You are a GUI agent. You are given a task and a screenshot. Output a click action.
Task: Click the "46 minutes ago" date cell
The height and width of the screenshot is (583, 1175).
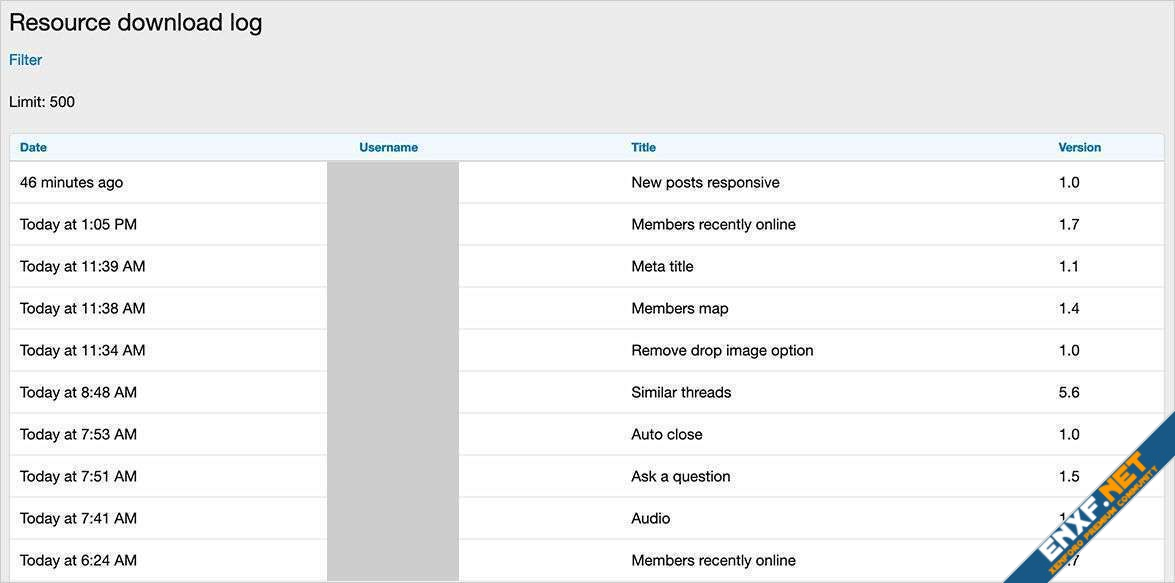point(71,183)
